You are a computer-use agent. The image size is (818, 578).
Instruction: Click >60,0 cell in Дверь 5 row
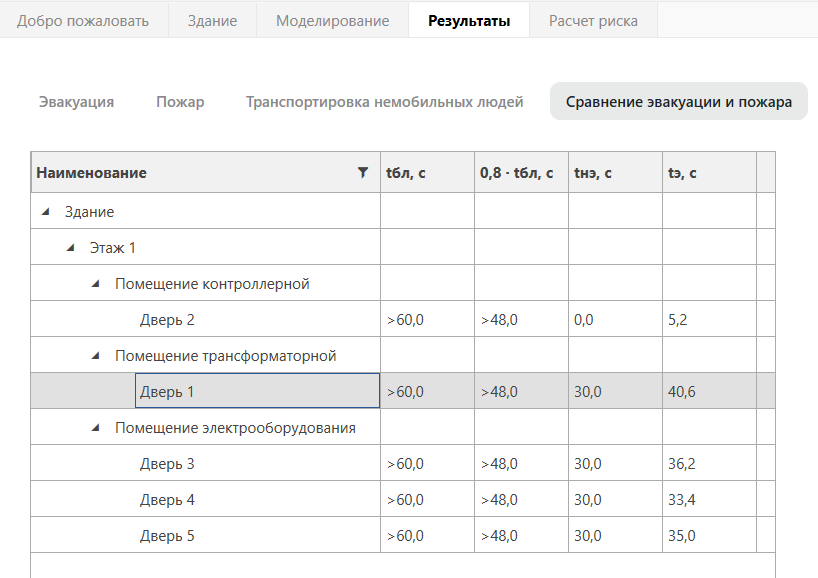point(427,536)
